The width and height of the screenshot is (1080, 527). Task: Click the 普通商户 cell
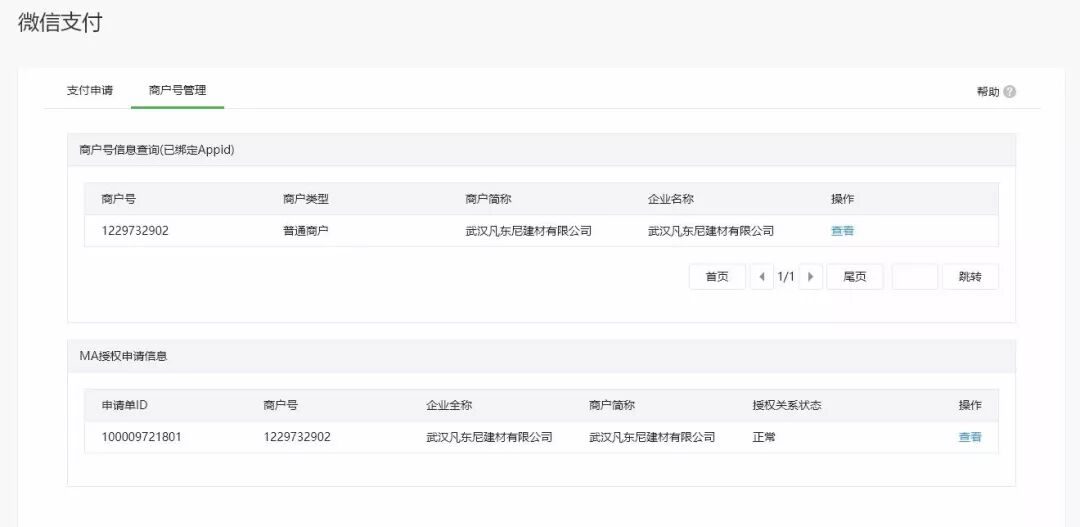[306, 231]
